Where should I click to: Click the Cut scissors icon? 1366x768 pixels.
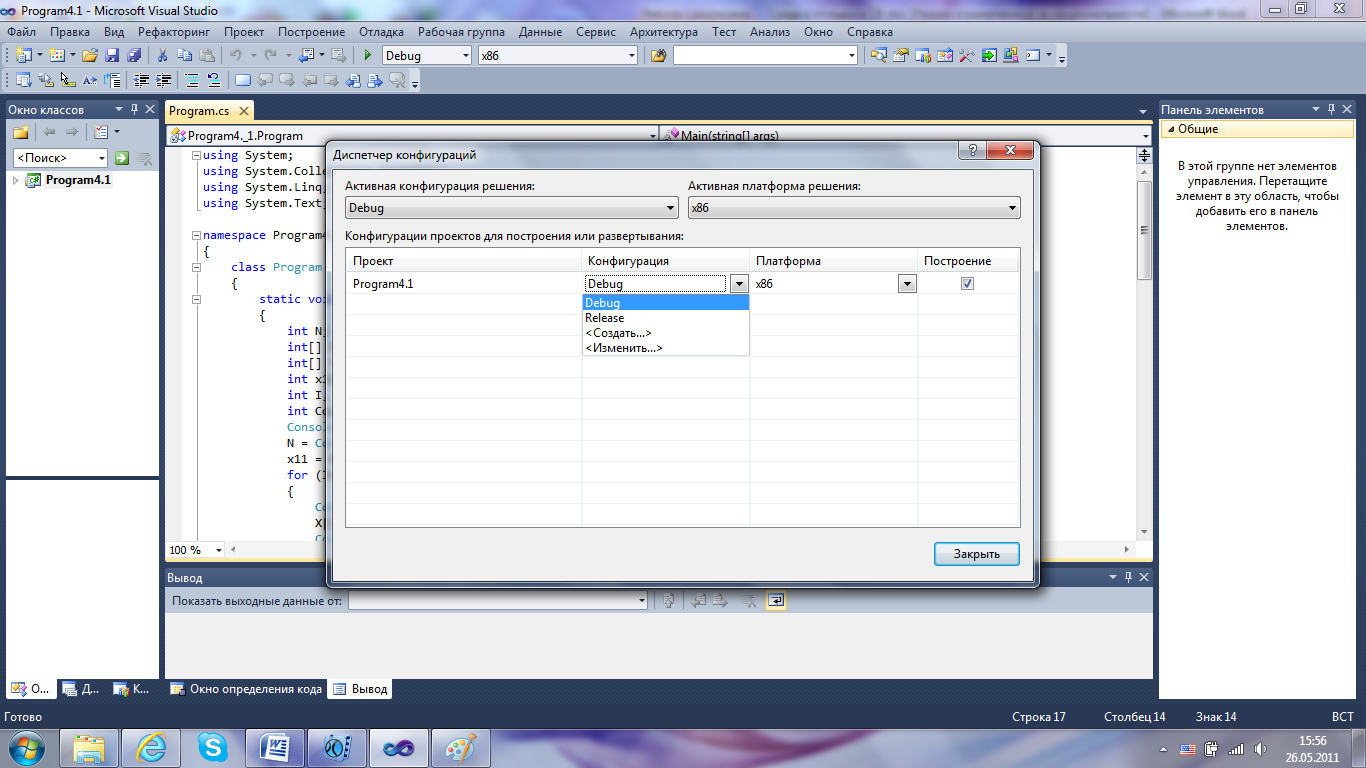[162, 55]
